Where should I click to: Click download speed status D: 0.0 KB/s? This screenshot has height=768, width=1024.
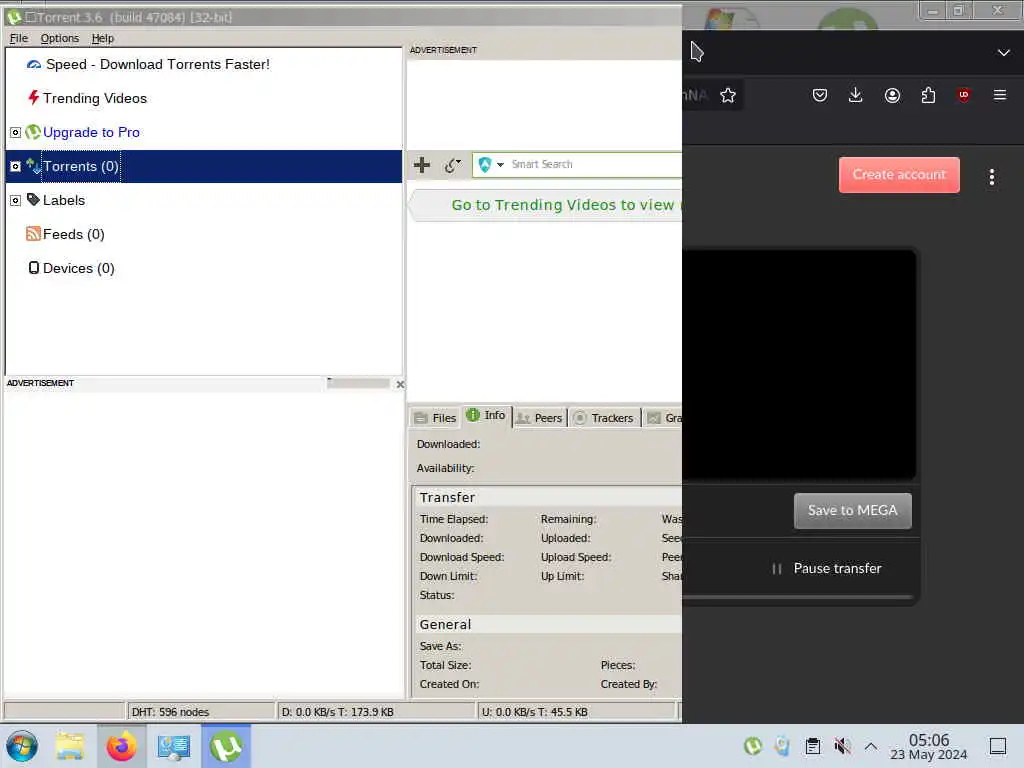[376, 712]
